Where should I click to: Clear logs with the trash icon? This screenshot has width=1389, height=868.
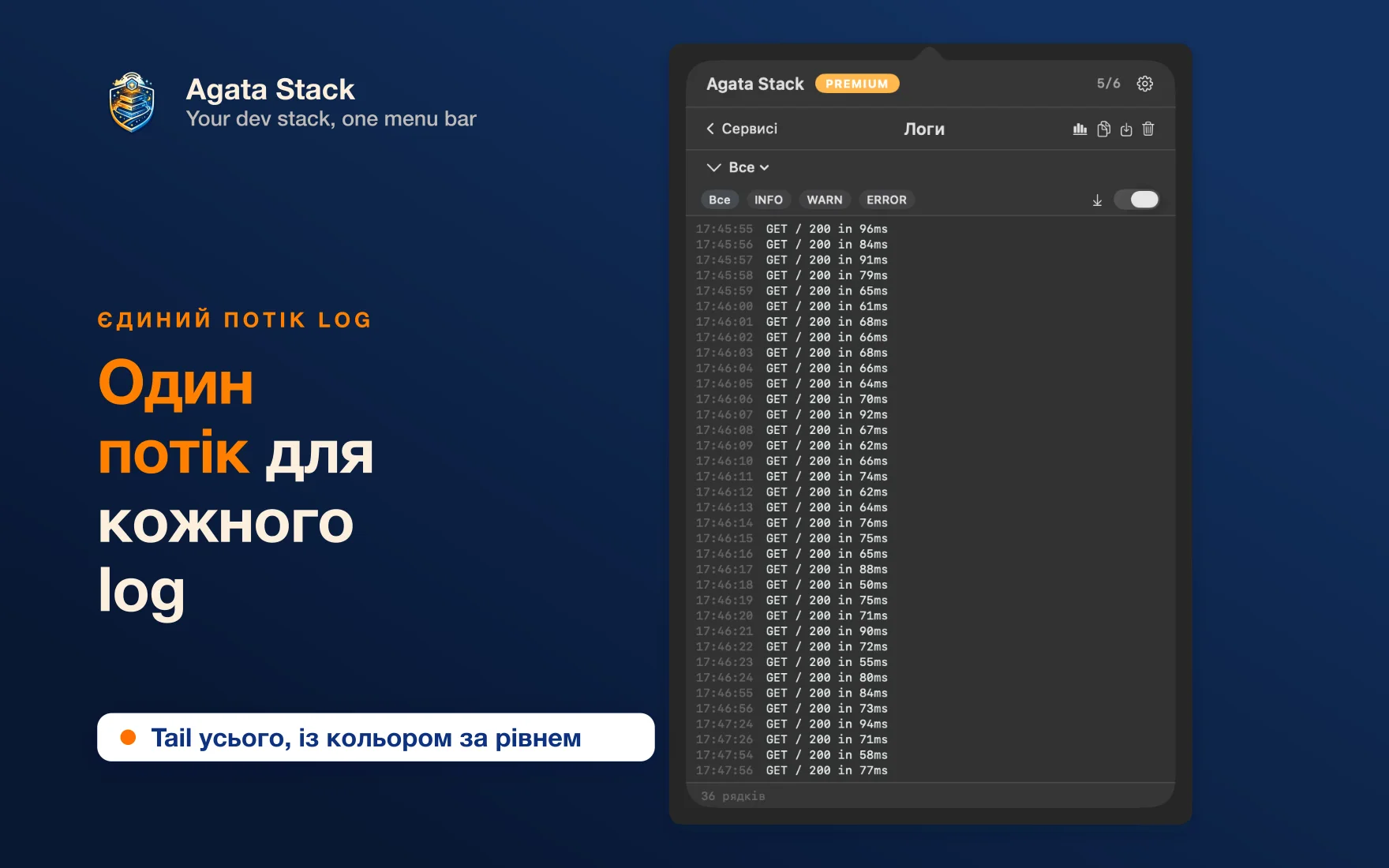click(x=1148, y=129)
